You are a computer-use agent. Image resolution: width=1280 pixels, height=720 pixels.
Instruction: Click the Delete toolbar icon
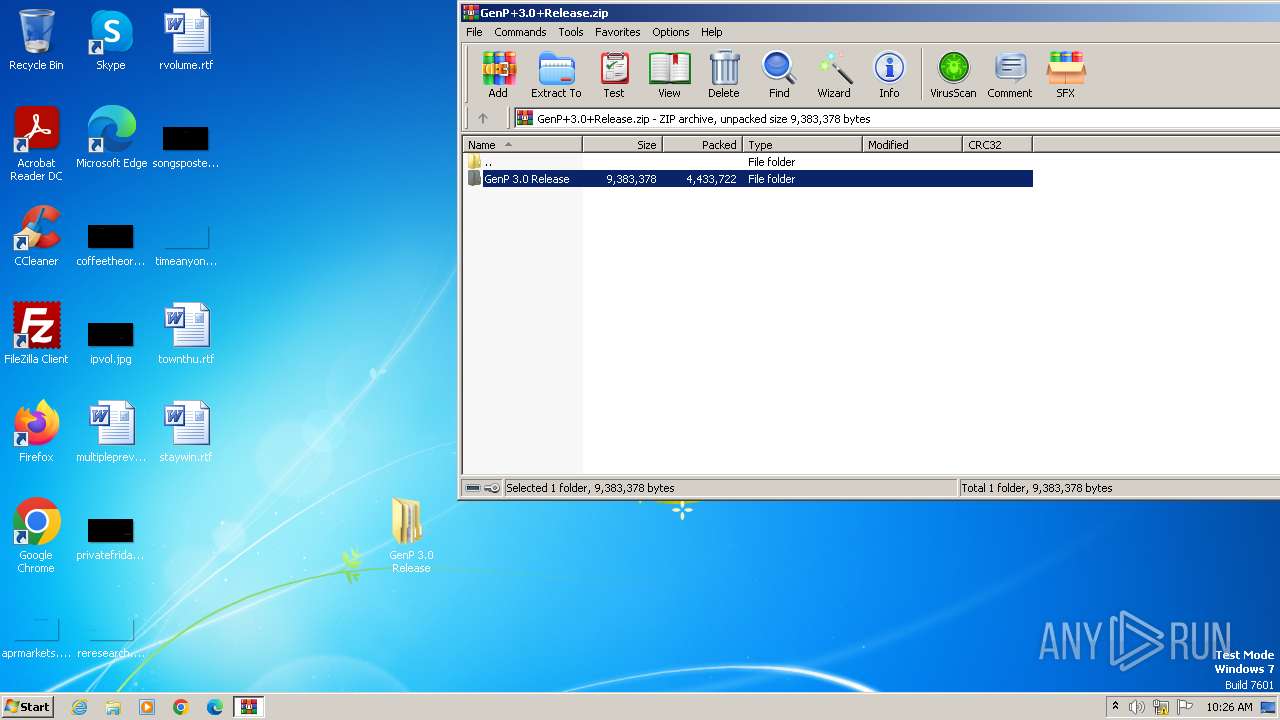point(724,75)
